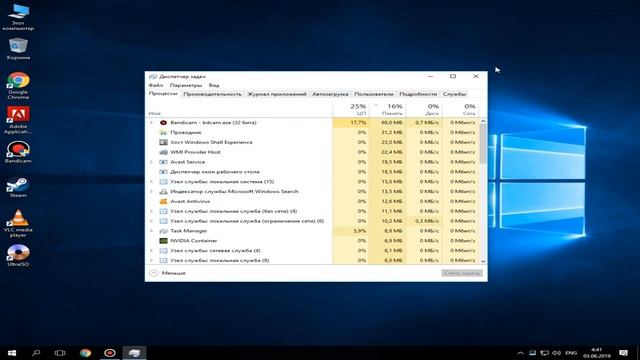Click scrollbar up arrow in process list

(483, 121)
